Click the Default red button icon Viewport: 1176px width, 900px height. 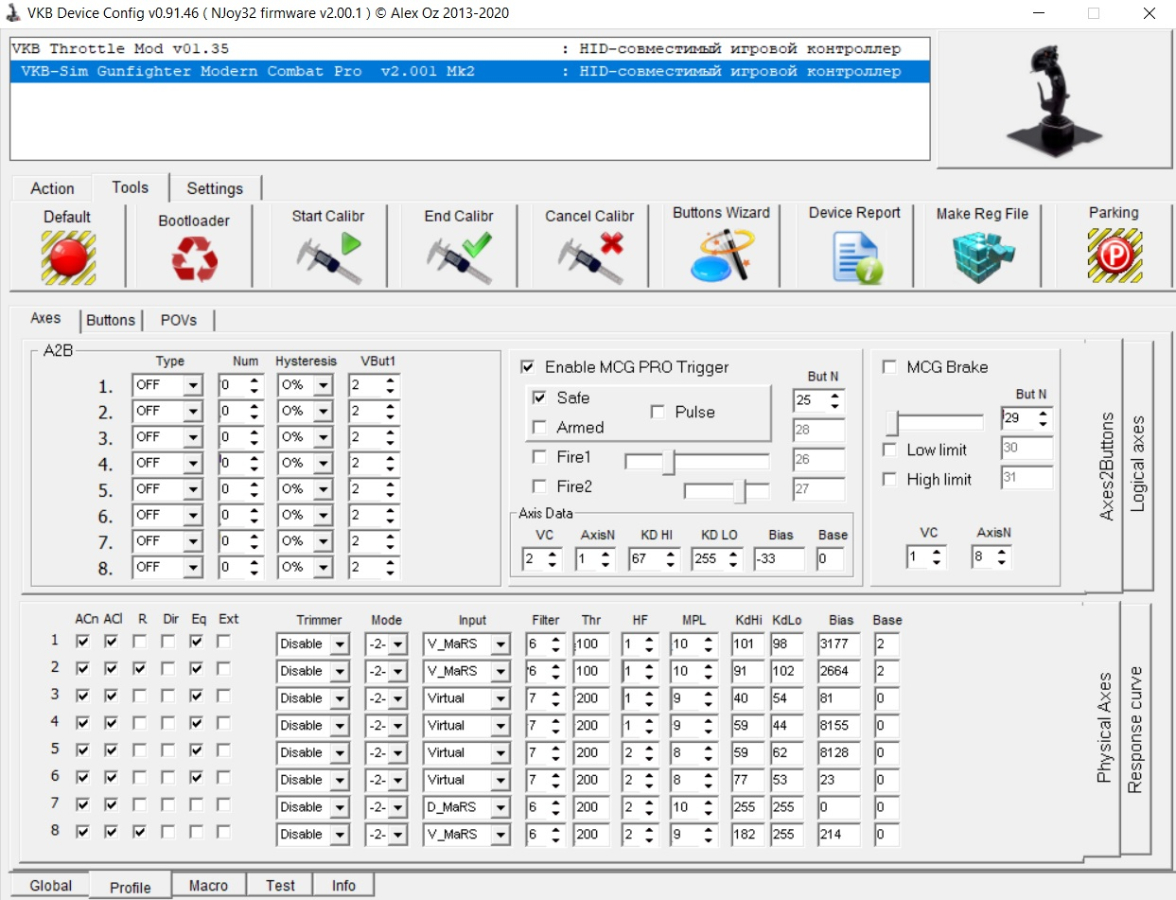tap(68, 257)
